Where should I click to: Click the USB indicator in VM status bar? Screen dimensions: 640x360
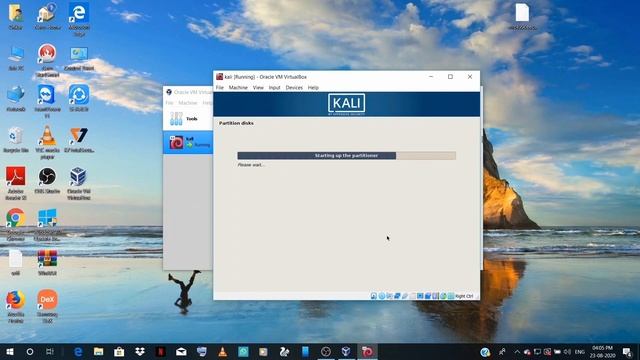405,296
